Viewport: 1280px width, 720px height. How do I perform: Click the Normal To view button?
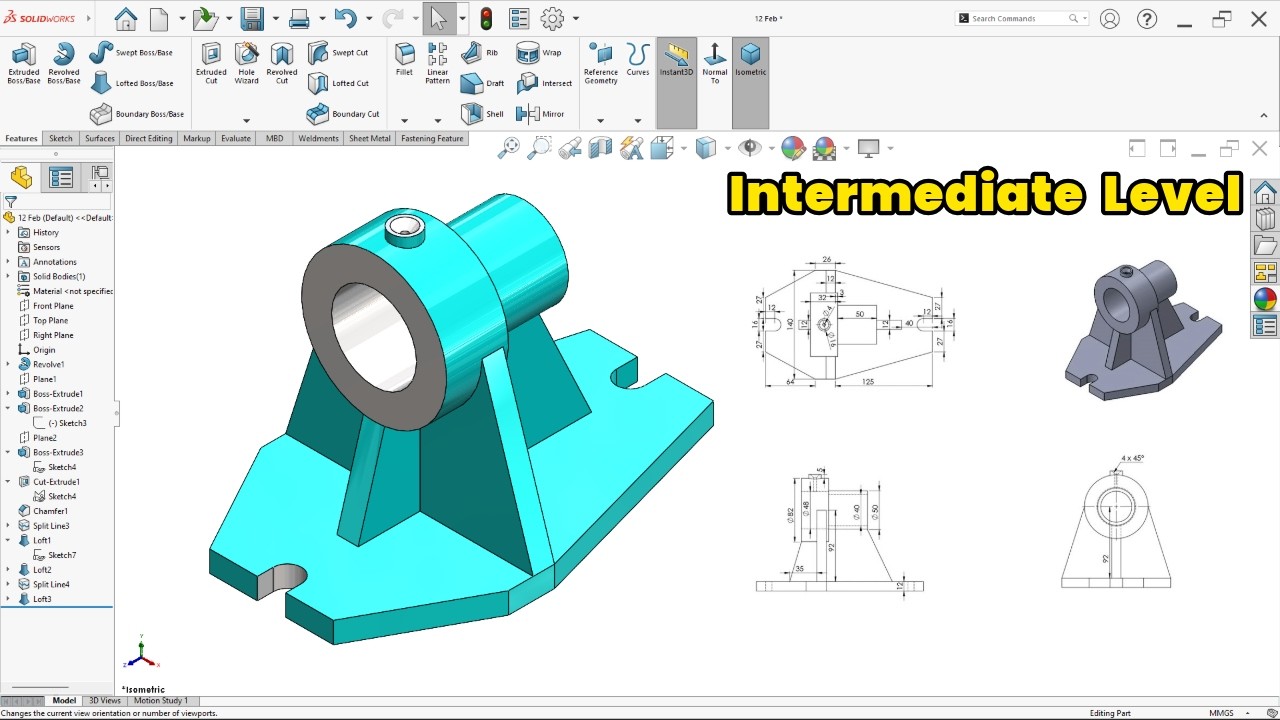pyautogui.click(x=715, y=63)
